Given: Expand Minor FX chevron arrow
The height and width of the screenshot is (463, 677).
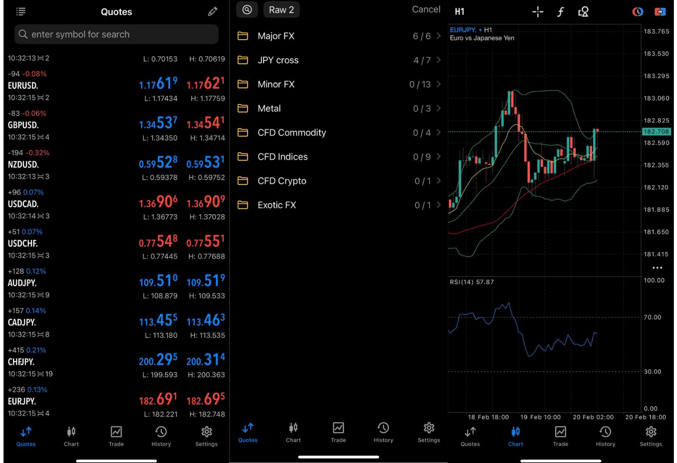Looking at the screenshot, I should [439, 84].
